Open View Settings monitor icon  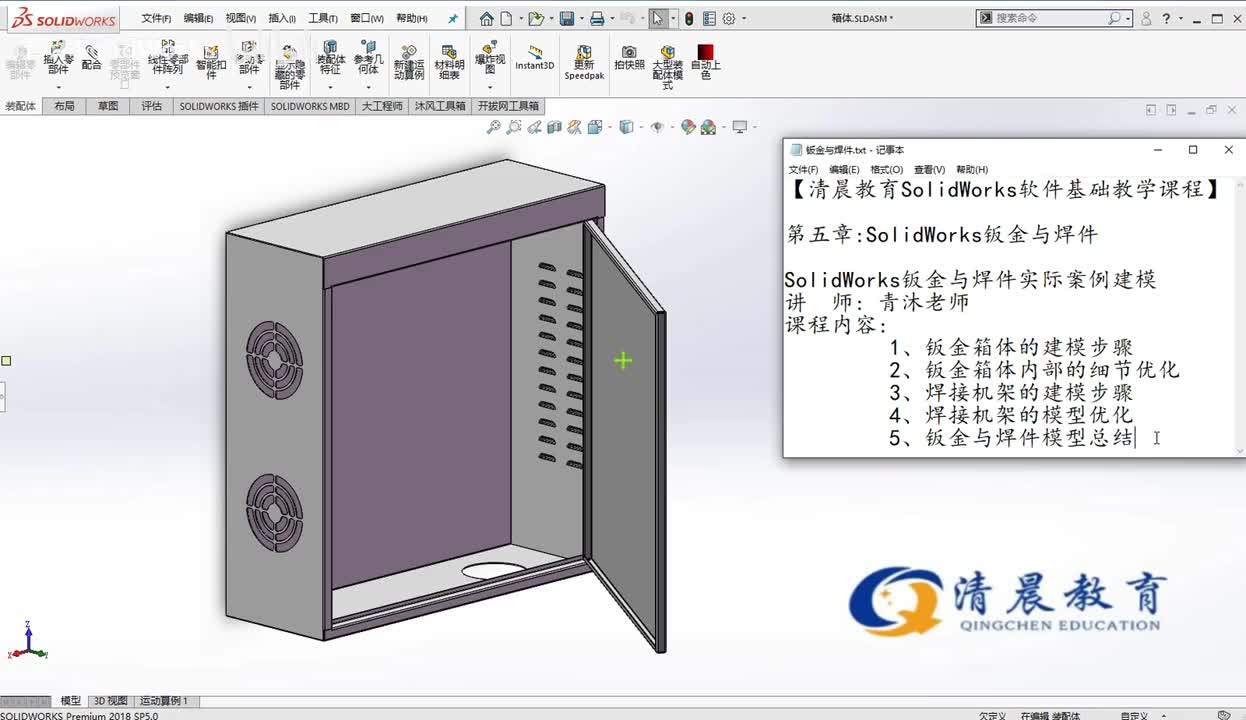click(x=740, y=127)
